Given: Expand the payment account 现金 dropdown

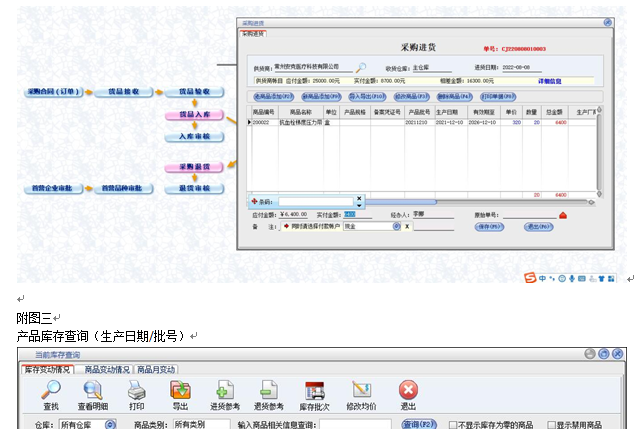Looking at the screenshot, I should (396, 227).
